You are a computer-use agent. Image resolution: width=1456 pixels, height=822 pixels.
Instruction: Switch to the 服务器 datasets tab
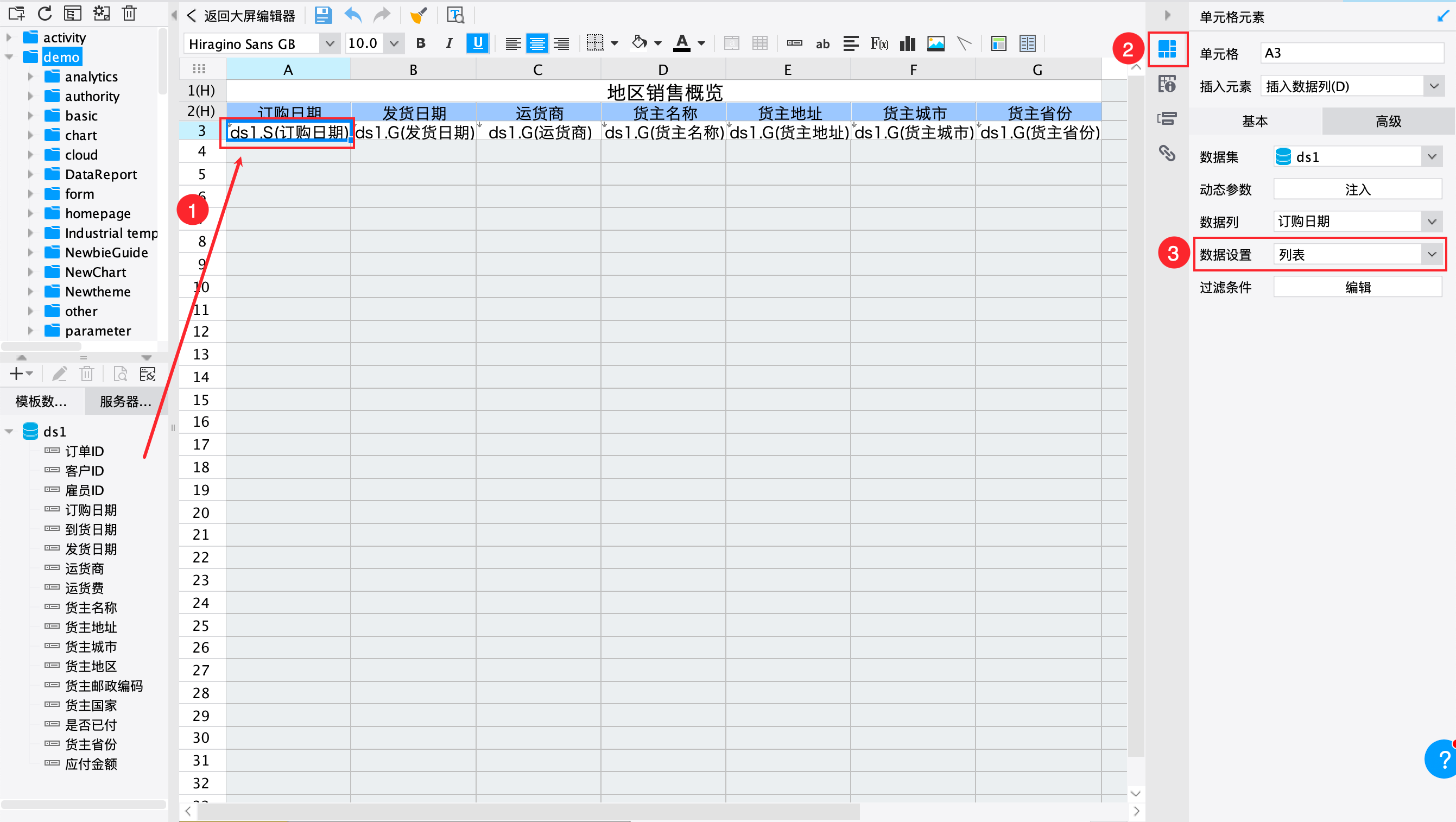(125, 401)
